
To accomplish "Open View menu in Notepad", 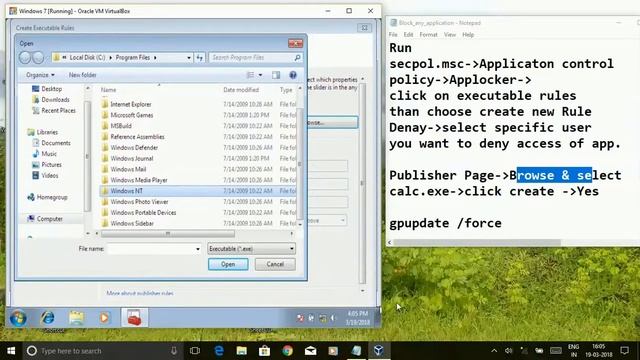I will pos(450,35).
